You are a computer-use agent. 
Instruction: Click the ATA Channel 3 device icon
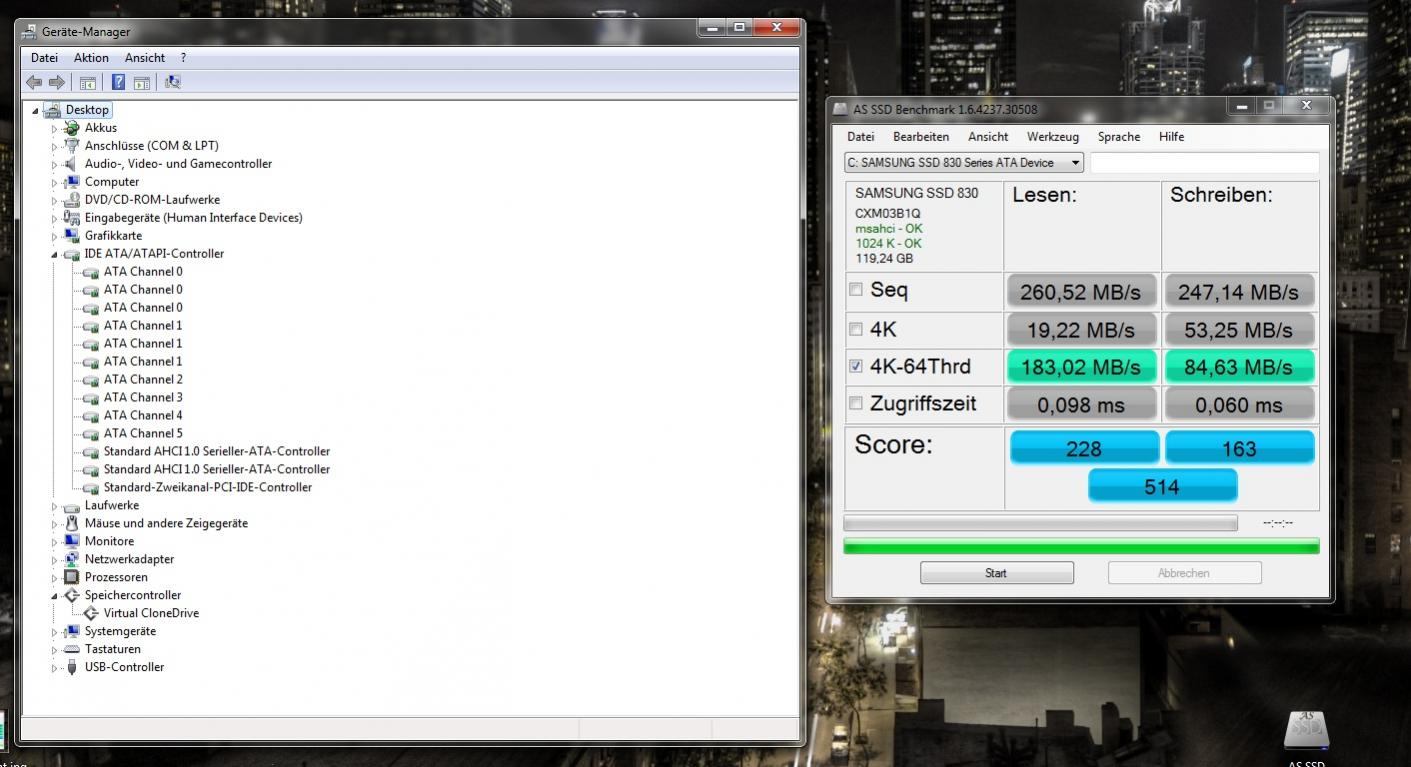[91, 398]
